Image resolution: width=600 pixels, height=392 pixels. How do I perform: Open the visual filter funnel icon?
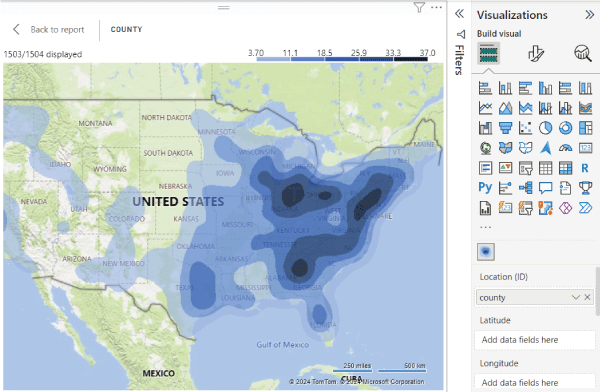pyautogui.click(x=419, y=7)
